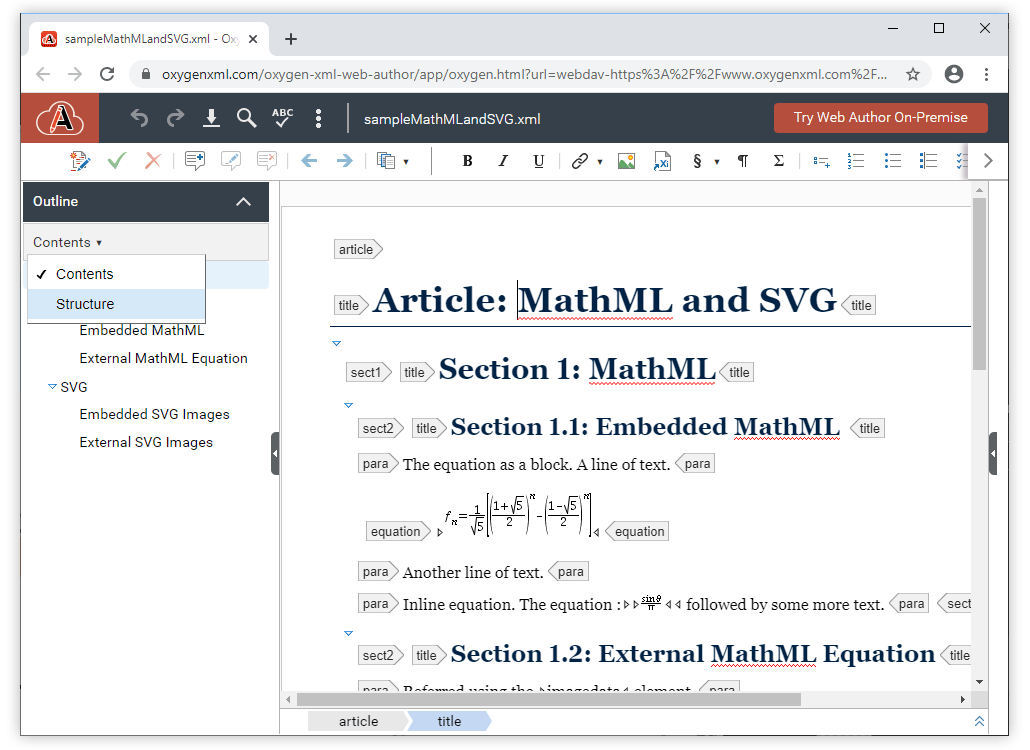This screenshot has height=750, width=1030.
Task: Click the Undo arrow in the header
Action: pyautogui.click(x=139, y=118)
